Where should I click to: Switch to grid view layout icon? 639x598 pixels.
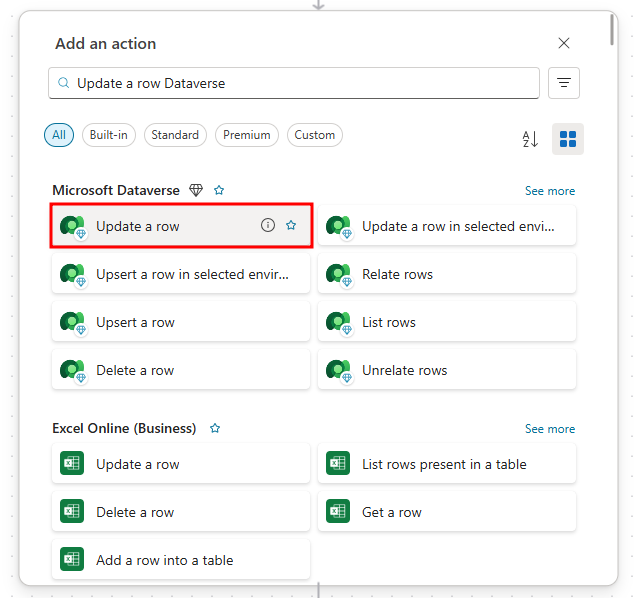[x=568, y=139]
